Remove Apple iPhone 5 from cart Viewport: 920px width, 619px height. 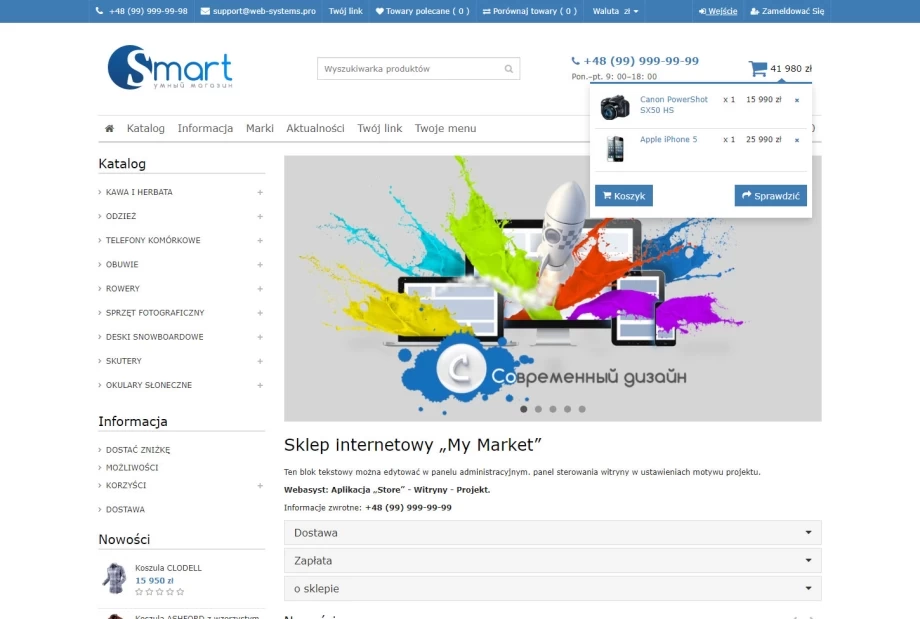point(797,140)
